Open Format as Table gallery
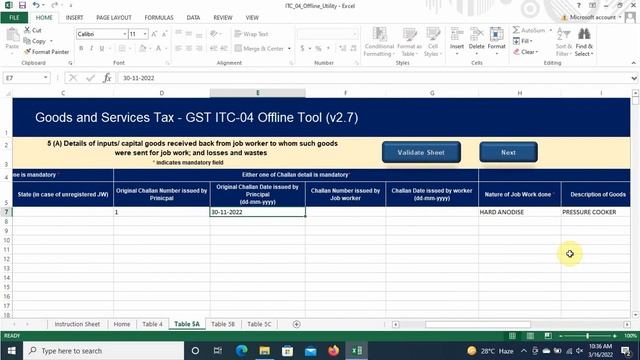This screenshot has width=640, height=360. (409, 42)
